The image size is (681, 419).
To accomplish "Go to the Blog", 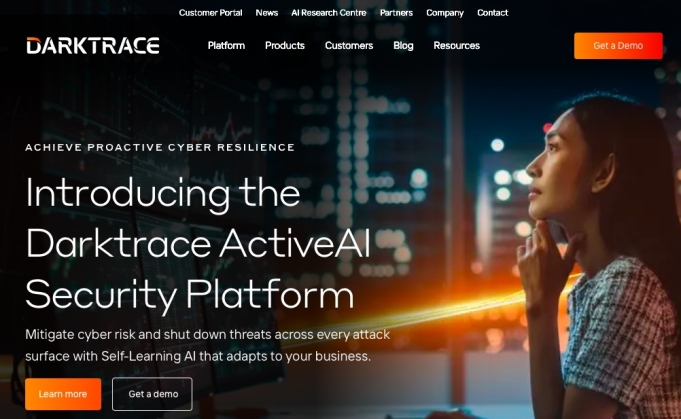I will (403, 46).
